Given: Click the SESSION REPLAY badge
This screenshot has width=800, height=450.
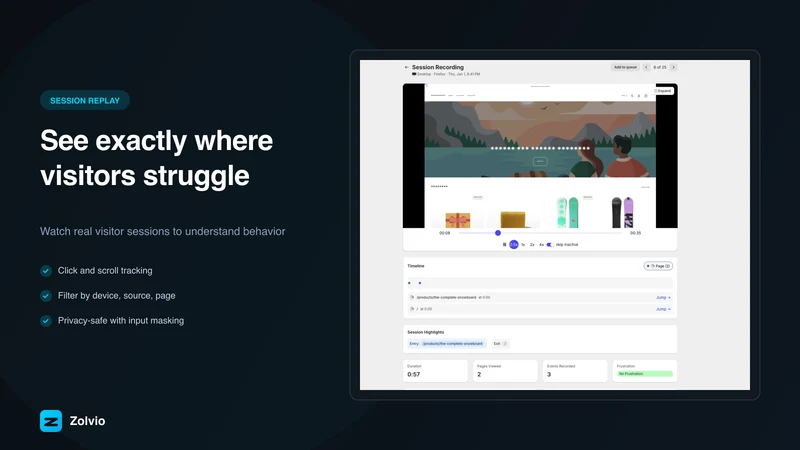Looking at the screenshot, I should [x=85, y=101].
